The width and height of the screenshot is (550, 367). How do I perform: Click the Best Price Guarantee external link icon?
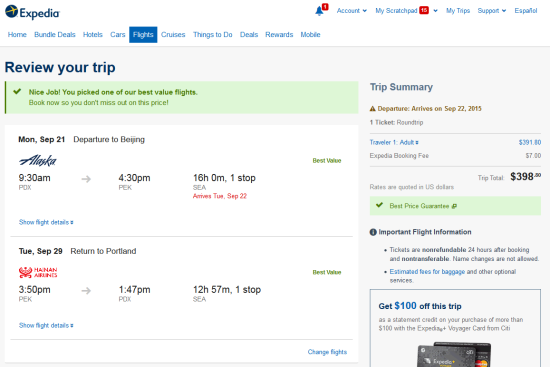click(x=454, y=206)
